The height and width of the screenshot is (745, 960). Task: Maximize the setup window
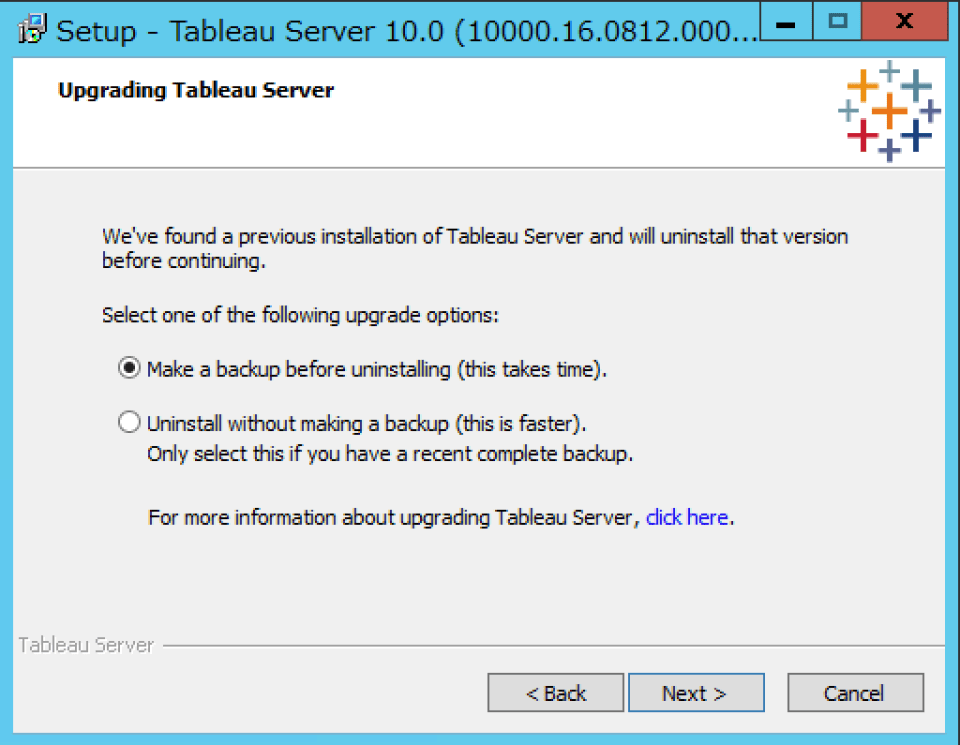(x=836, y=21)
